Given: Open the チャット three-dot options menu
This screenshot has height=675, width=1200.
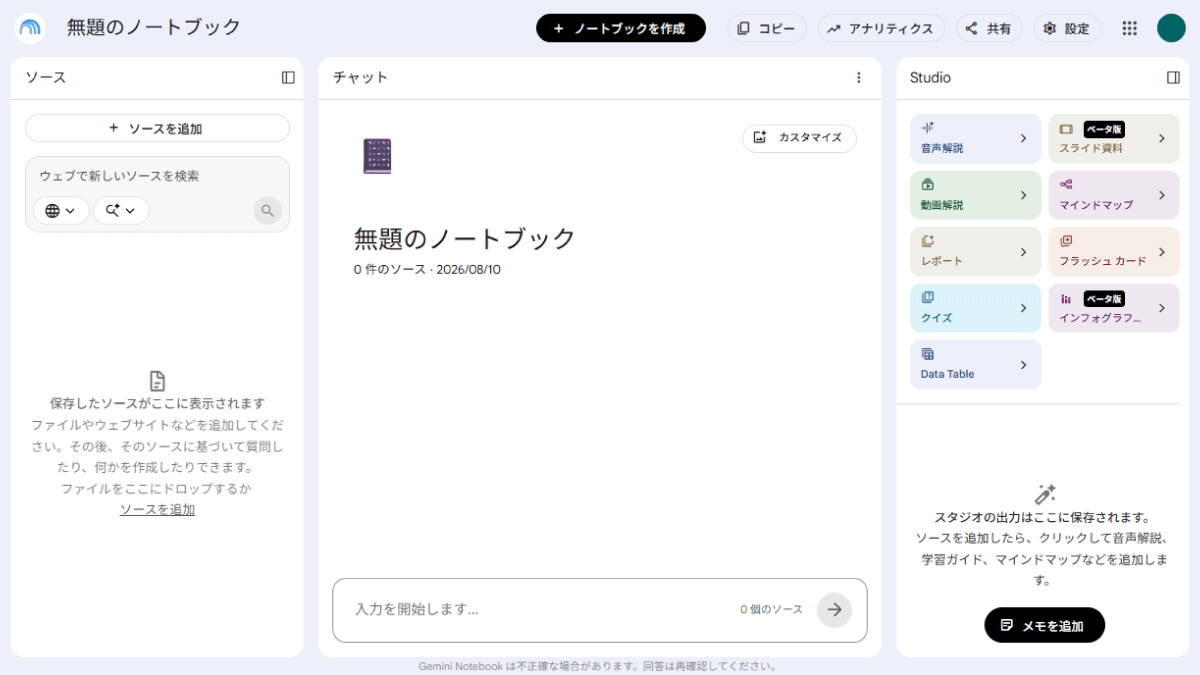Looking at the screenshot, I should pos(858,77).
